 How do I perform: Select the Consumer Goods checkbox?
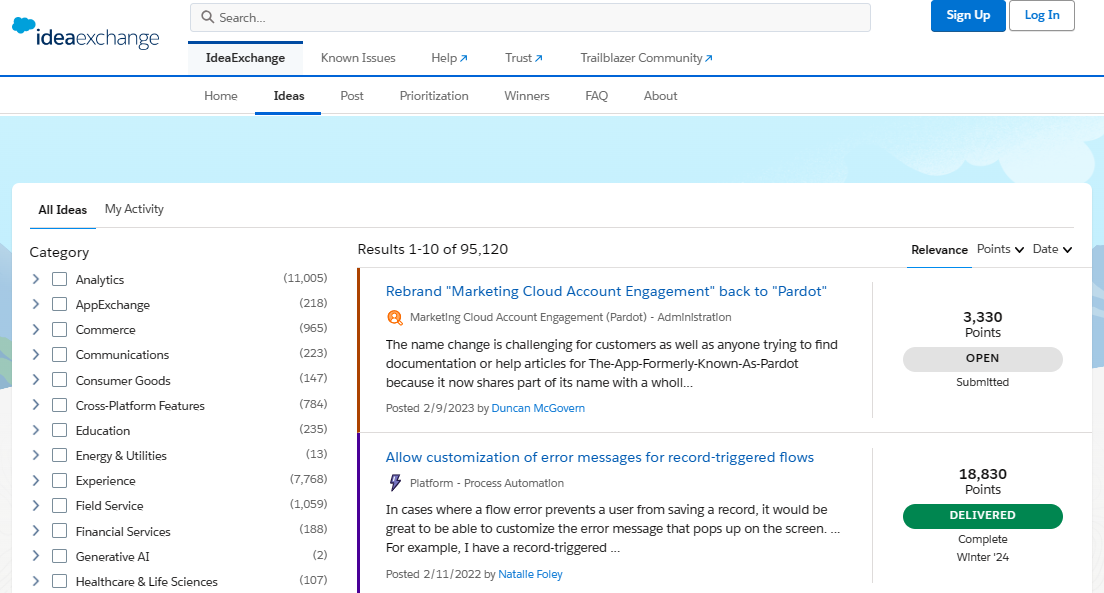coord(59,380)
